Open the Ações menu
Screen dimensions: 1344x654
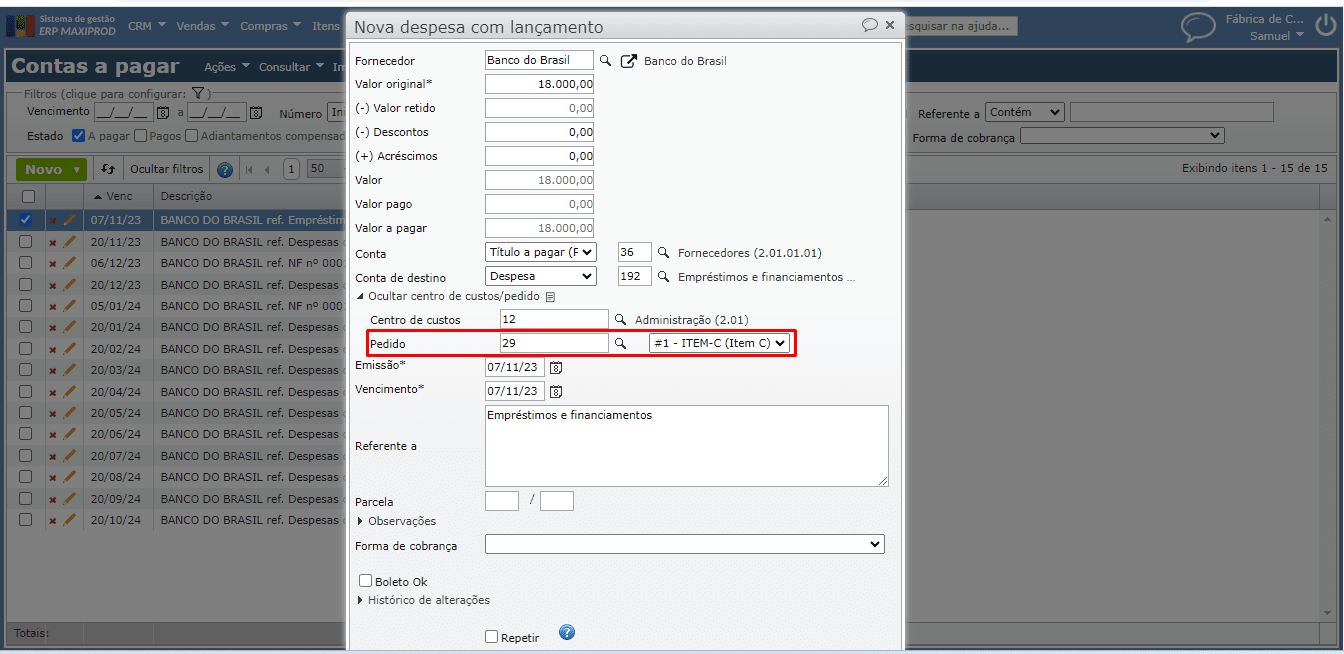226,67
